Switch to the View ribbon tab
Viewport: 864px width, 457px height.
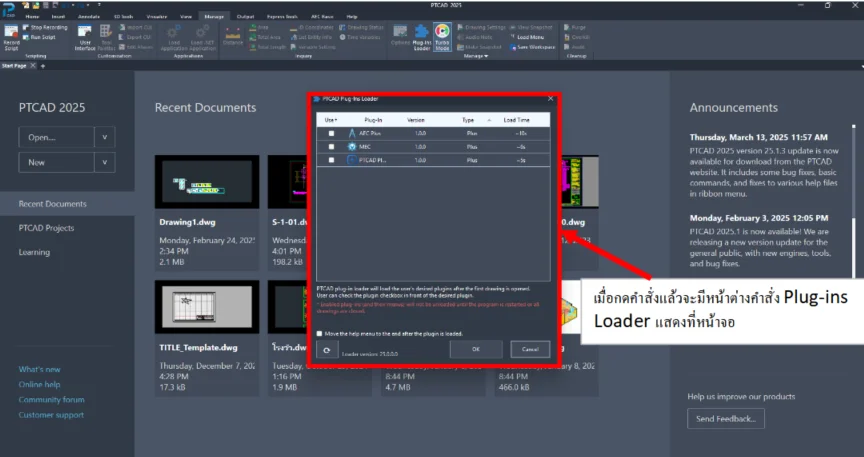click(186, 17)
